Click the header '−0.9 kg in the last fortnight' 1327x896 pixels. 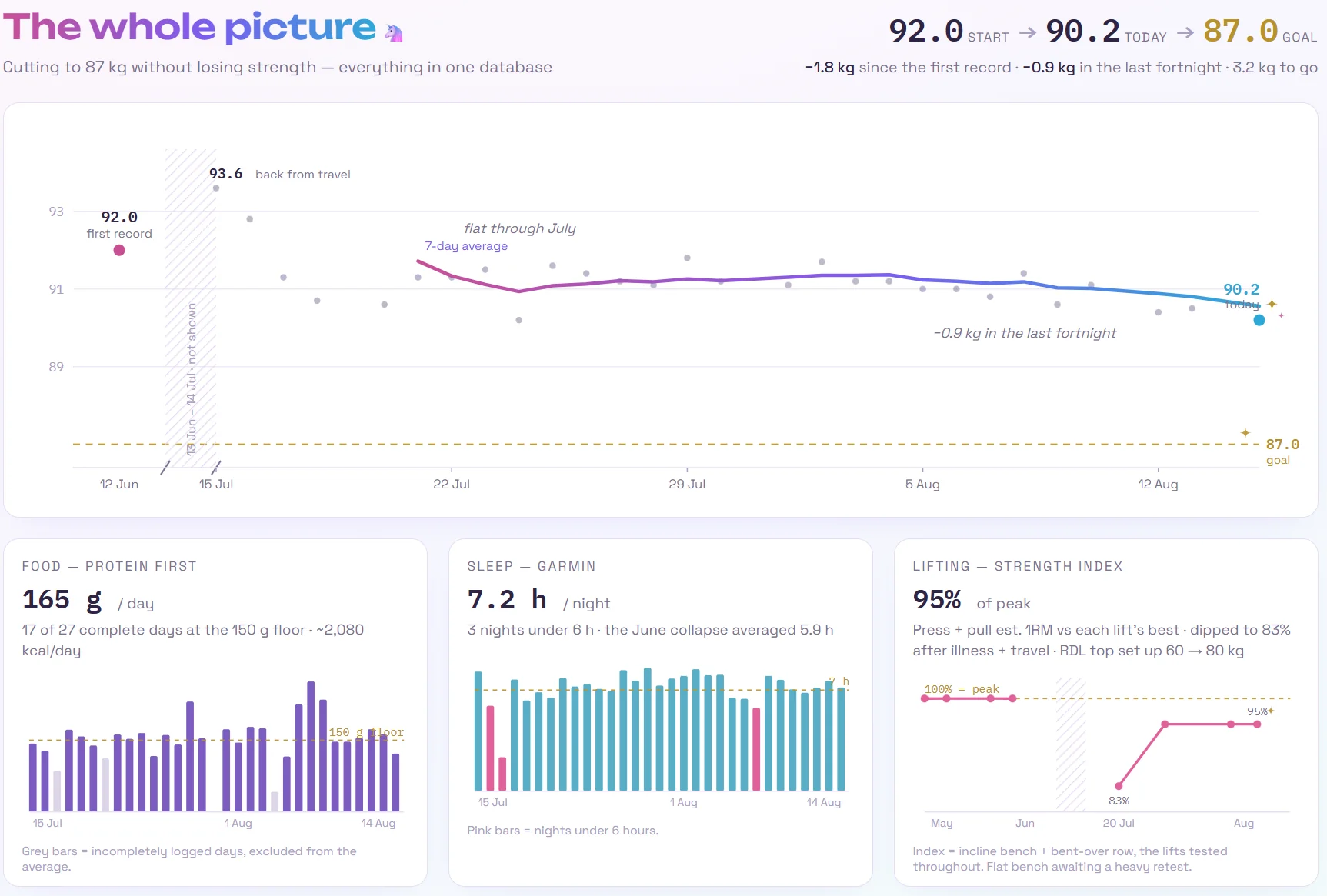(1122, 67)
